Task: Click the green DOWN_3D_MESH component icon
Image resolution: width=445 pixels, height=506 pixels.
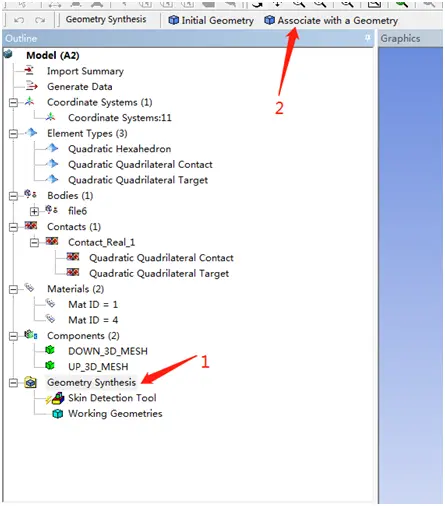Action: pyautogui.click(x=50, y=350)
